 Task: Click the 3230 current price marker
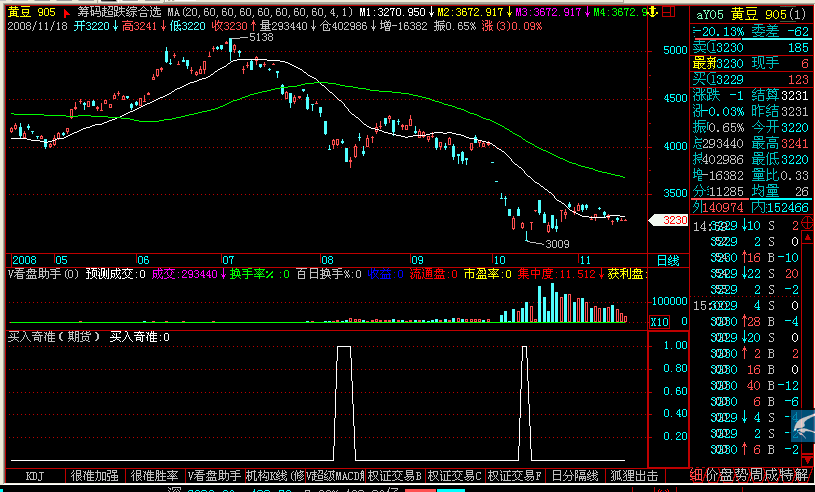click(x=670, y=220)
